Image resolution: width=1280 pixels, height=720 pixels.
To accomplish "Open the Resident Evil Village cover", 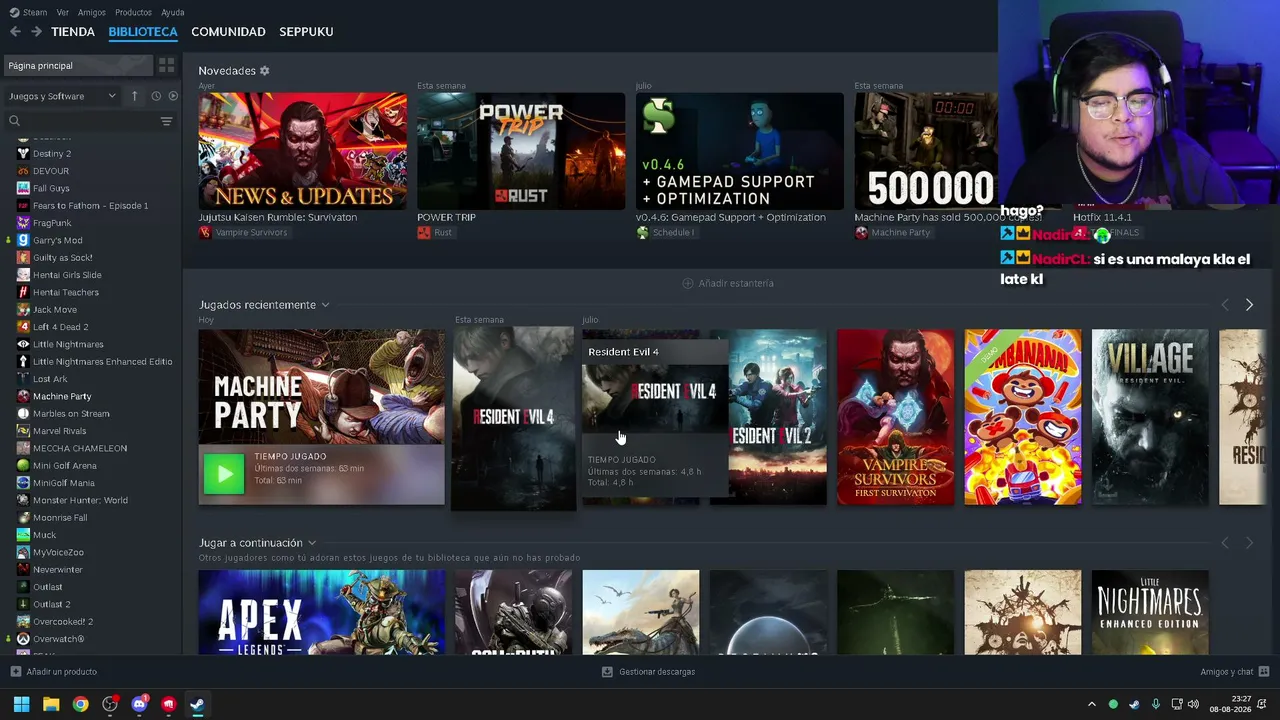I will [1150, 417].
